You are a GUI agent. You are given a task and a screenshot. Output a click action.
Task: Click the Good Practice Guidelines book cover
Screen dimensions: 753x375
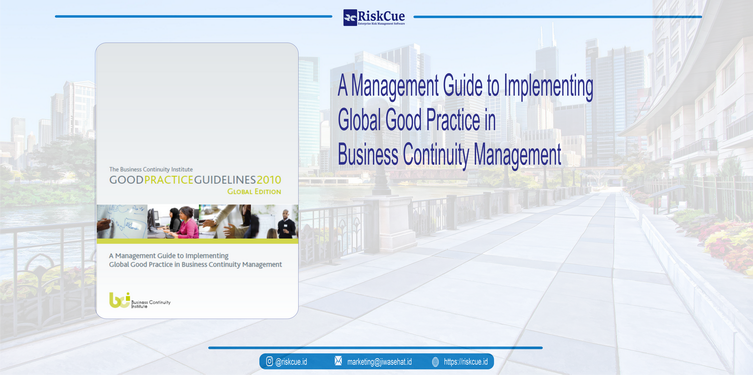click(197, 181)
